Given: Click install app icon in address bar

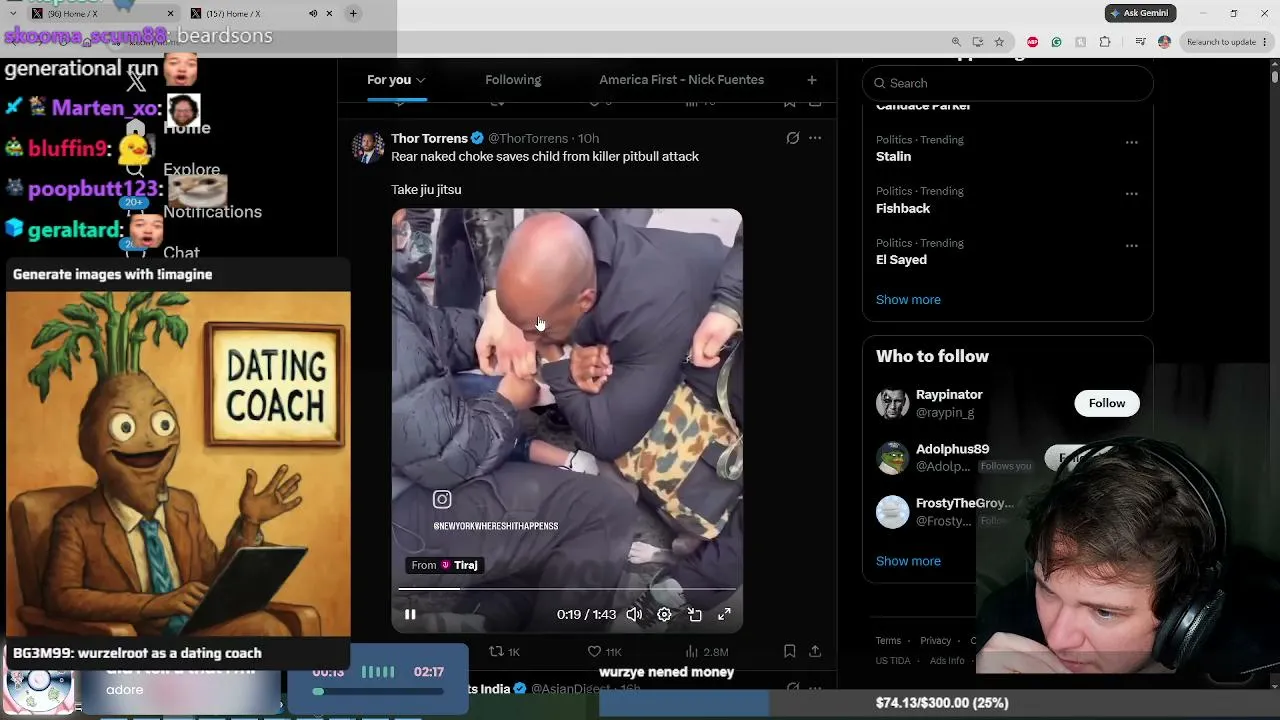Looking at the screenshot, I should [977, 42].
